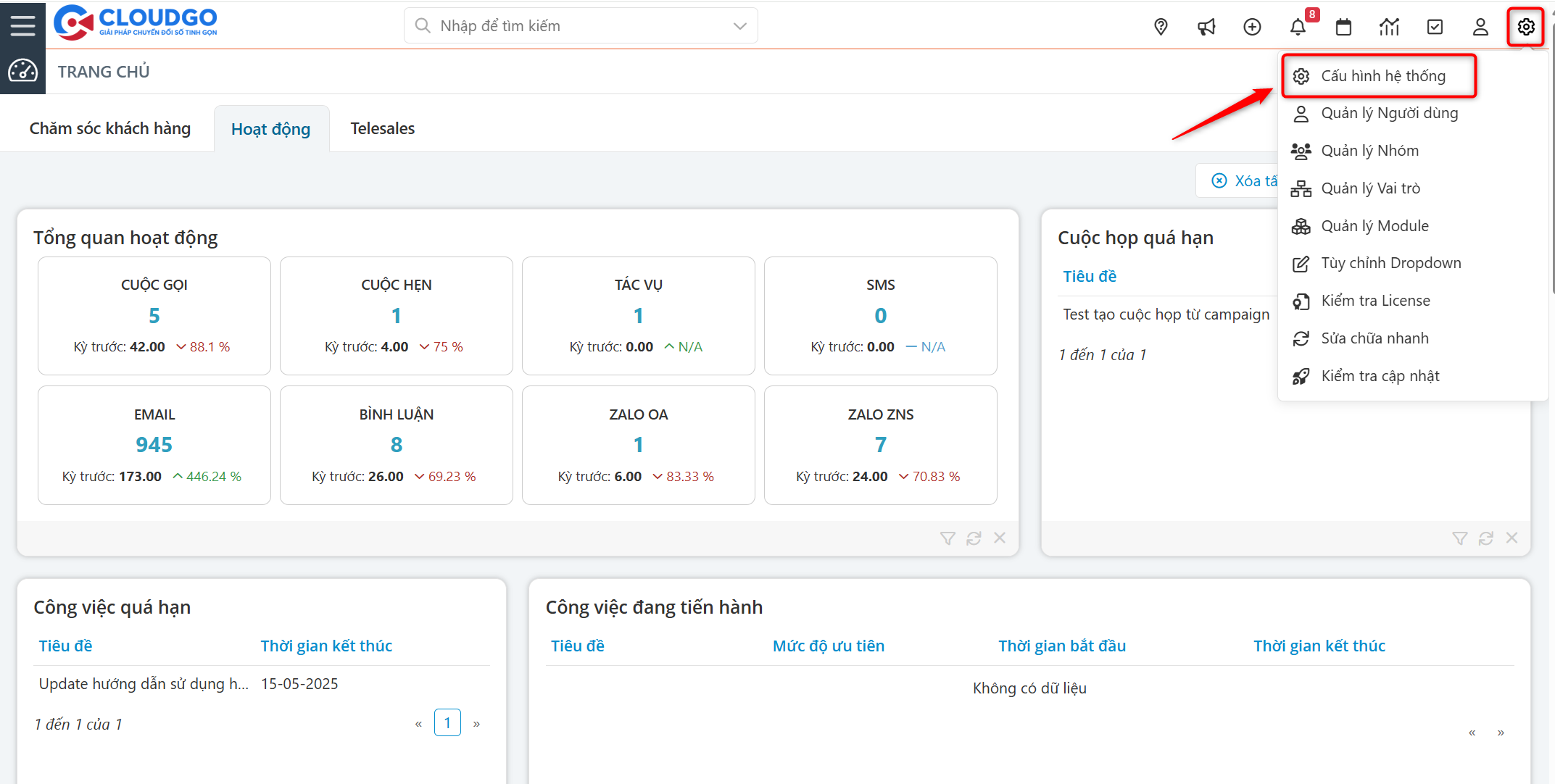Open the settings gear dropdown
The height and width of the screenshot is (784, 1555).
[1525, 27]
